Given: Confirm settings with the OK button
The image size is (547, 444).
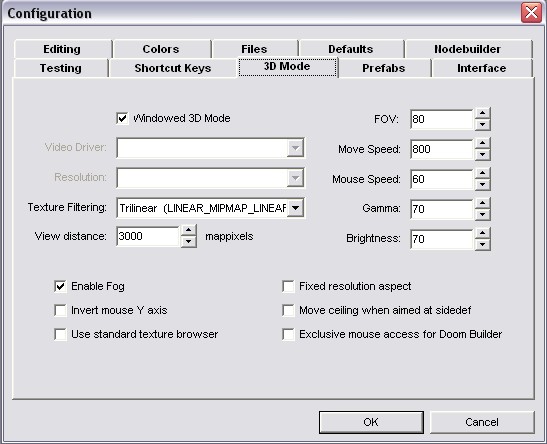Looking at the screenshot, I should (371, 422).
